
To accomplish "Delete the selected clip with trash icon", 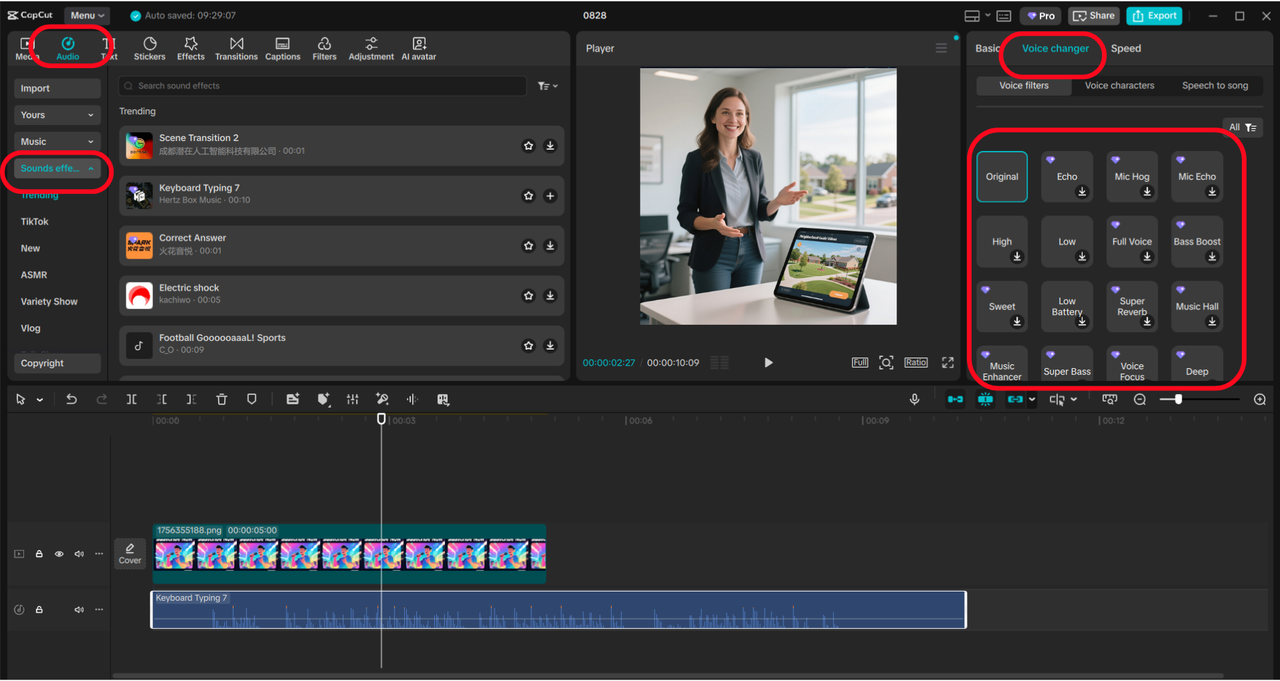I will pyautogui.click(x=222, y=399).
